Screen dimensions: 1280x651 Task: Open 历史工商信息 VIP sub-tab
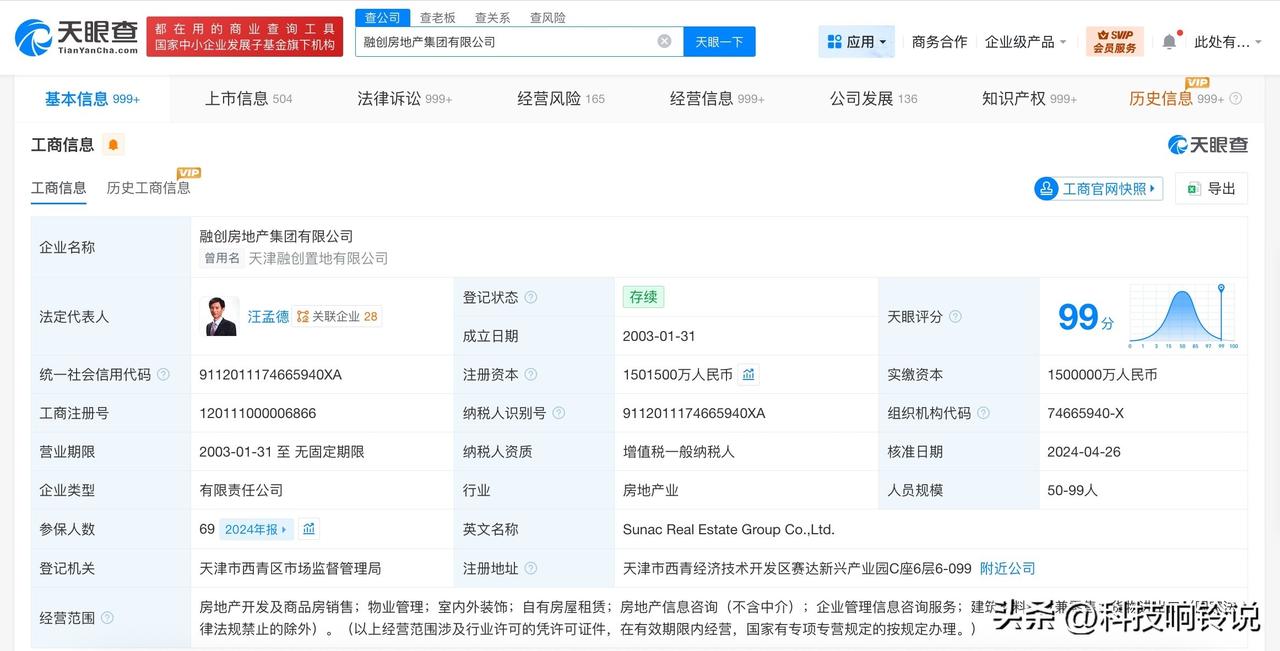tap(148, 188)
